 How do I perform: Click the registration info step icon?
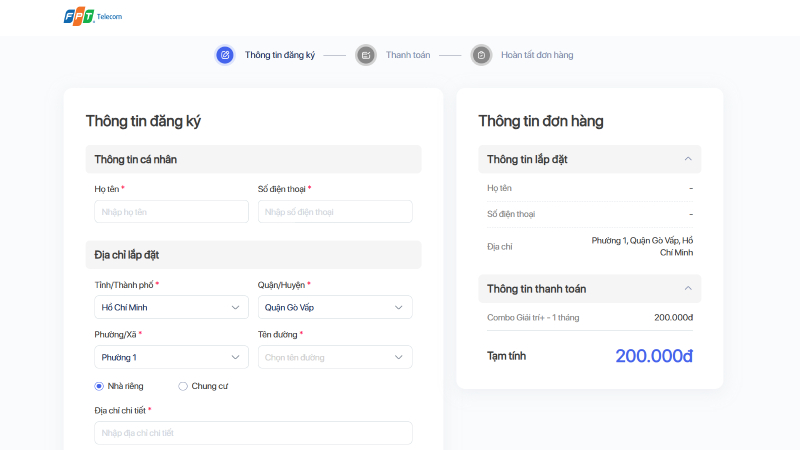225,55
